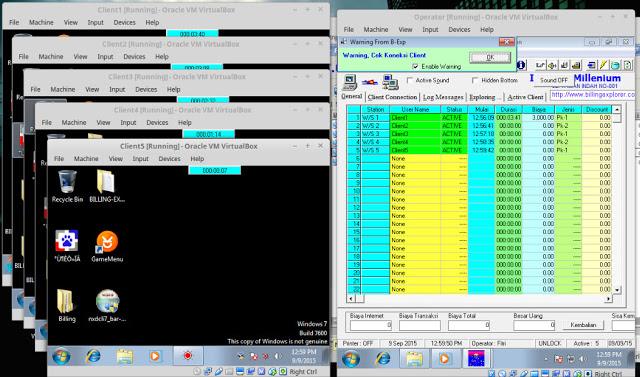Open Internet Explorer in Operator taskbar
Viewport: 640px width, 377px height.
(x=383, y=359)
